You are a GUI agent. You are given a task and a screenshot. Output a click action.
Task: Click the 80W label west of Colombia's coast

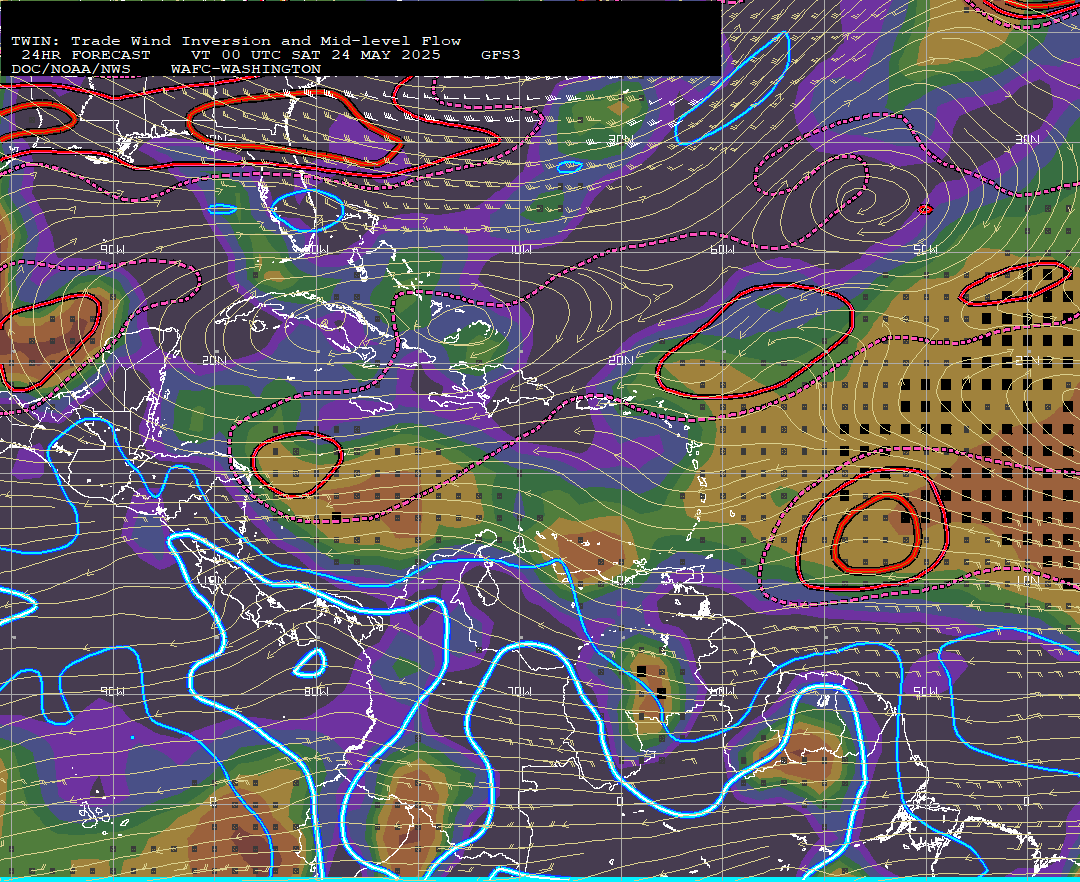(316, 691)
